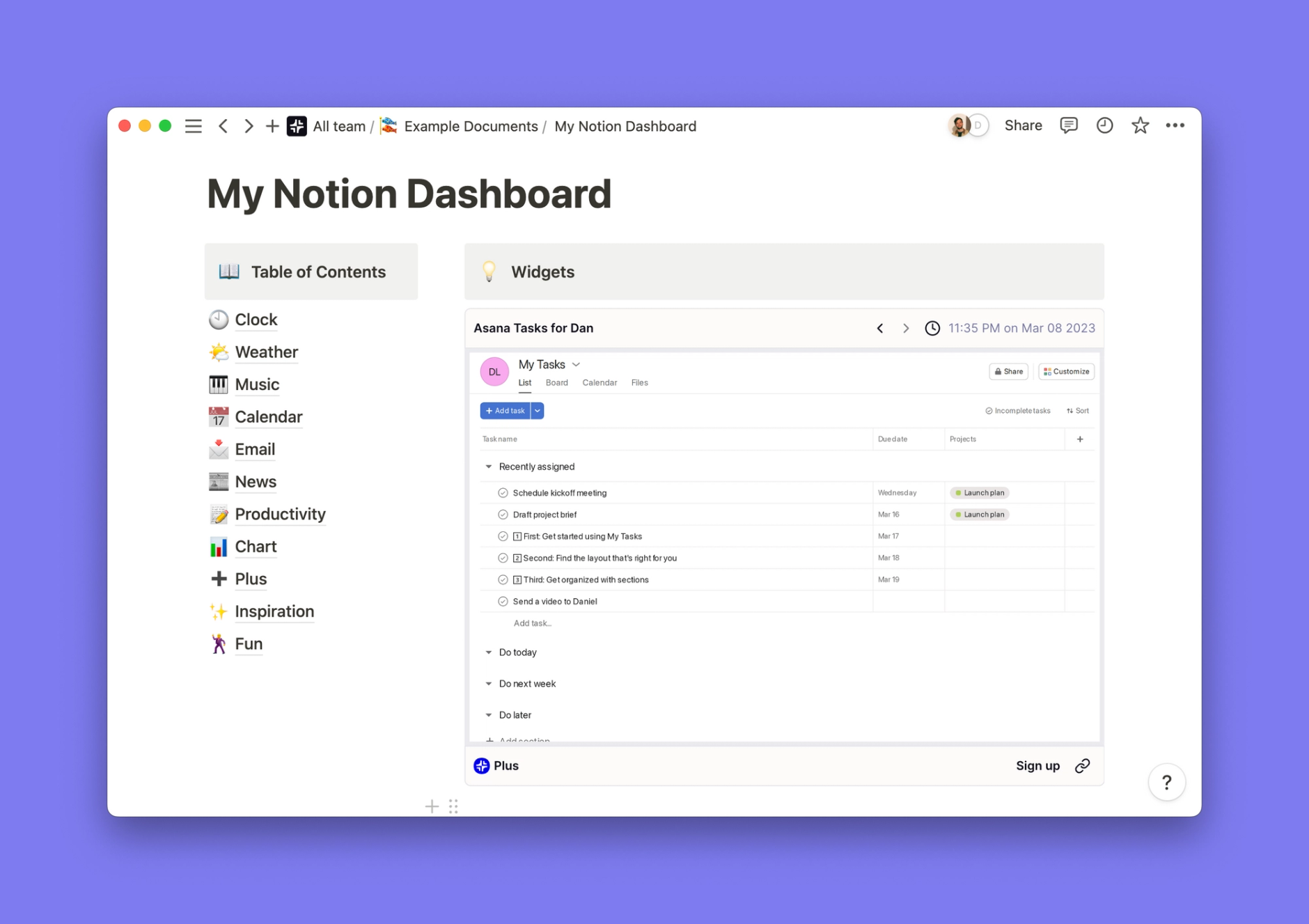Open the sidebar hamburger menu
This screenshot has height=924, width=1309.
point(193,126)
